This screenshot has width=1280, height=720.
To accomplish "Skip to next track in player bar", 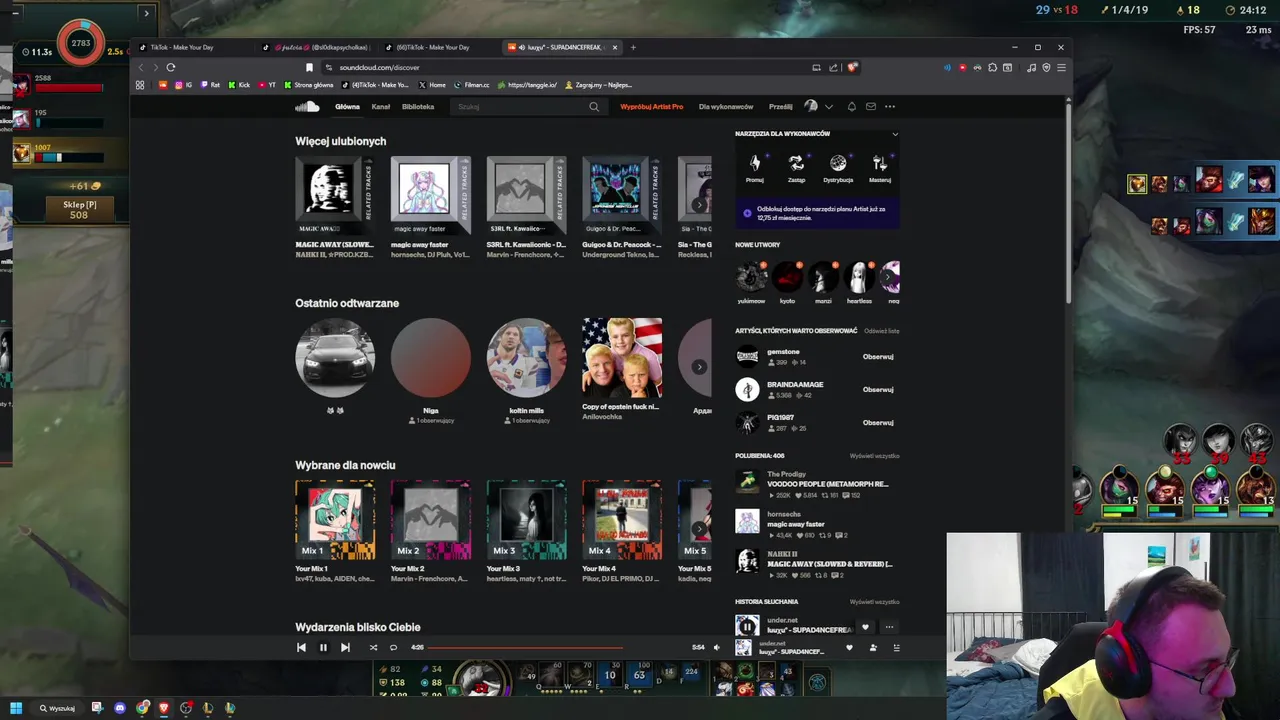I will (x=345, y=647).
